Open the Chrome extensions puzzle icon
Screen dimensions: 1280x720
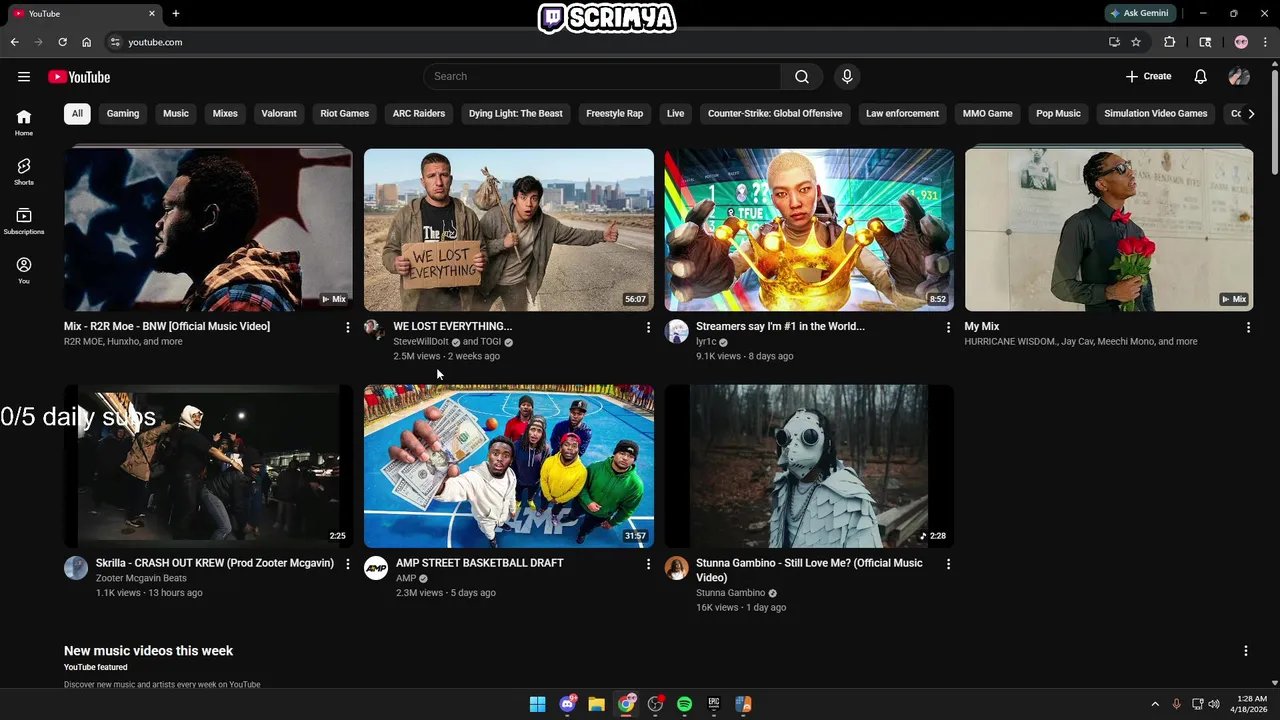pos(1170,42)
